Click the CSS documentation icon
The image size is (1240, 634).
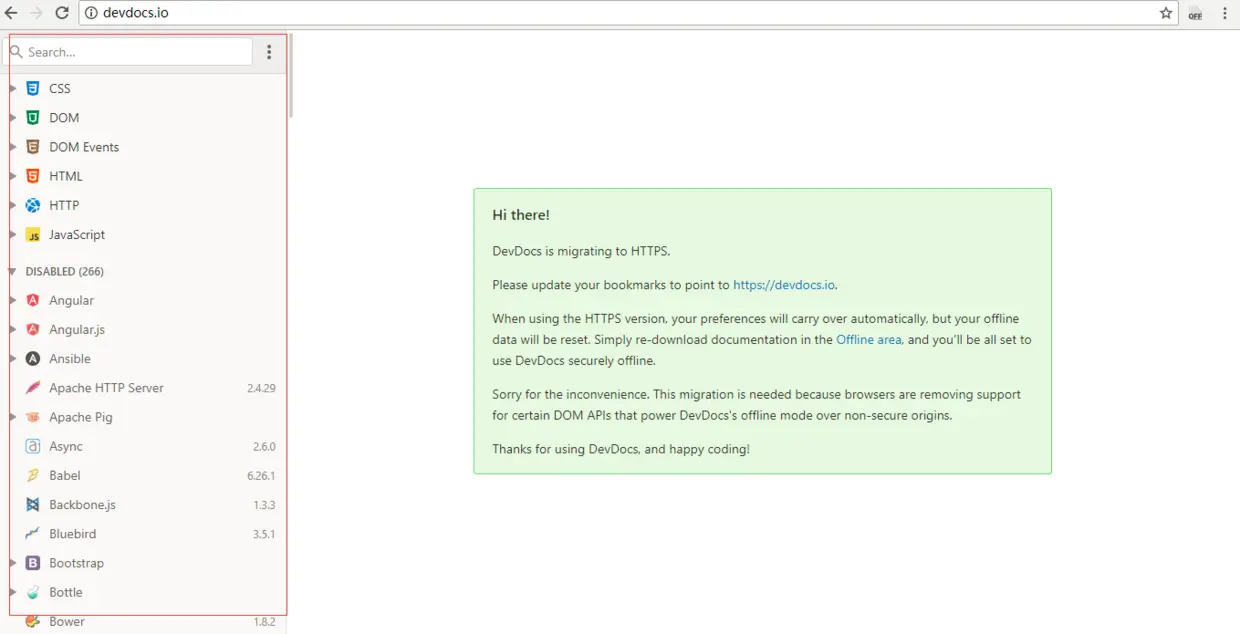pyautogui.click(x=33, y=88)
